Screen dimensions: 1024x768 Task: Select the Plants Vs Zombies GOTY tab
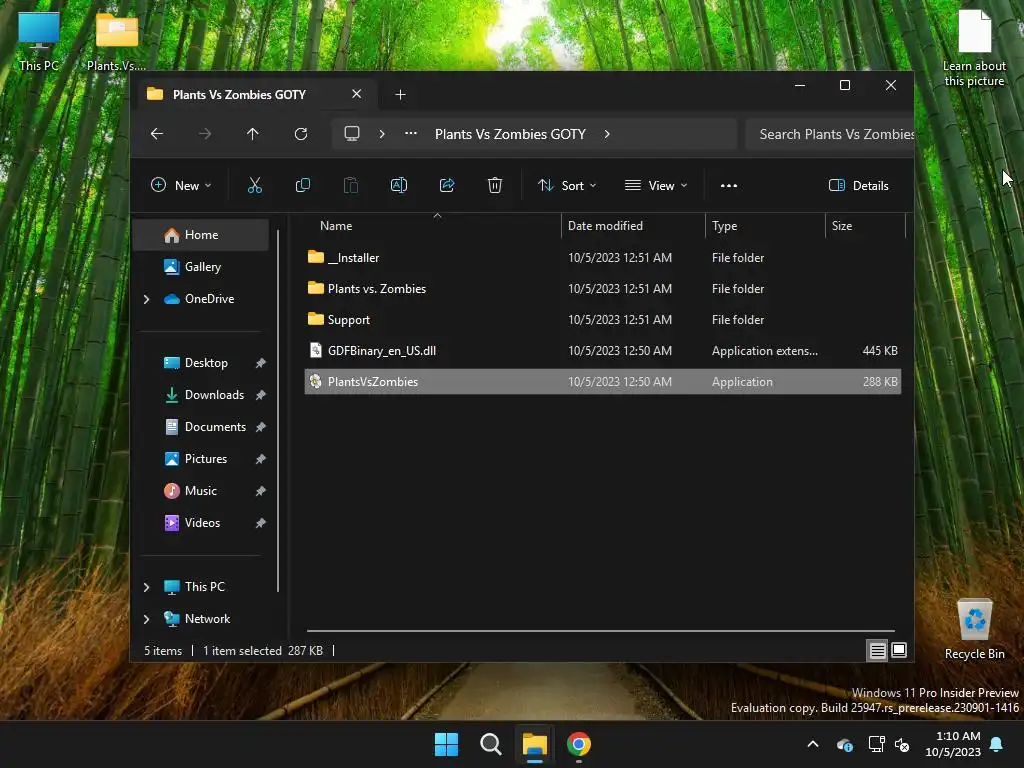(x=253, y=94)
